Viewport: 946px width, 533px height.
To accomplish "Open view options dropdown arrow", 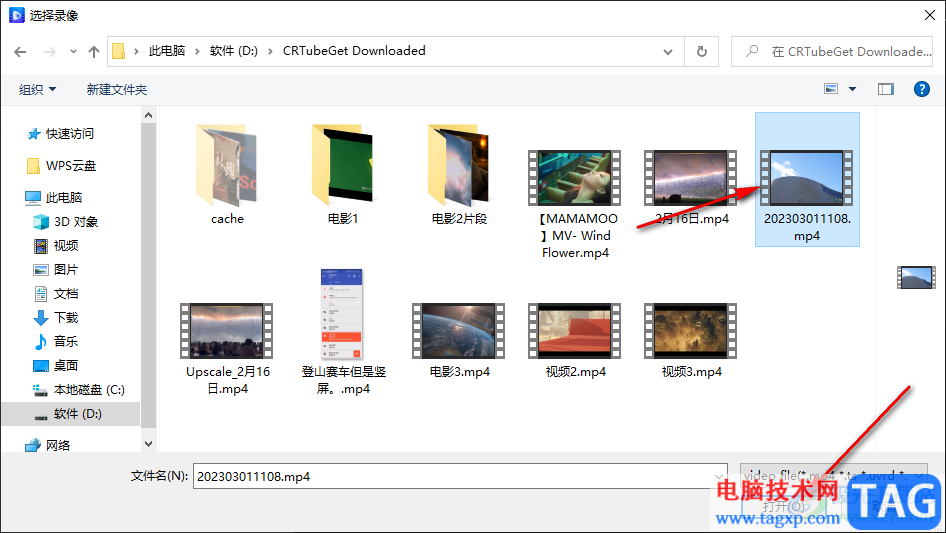I will click(x=852, y=89).
